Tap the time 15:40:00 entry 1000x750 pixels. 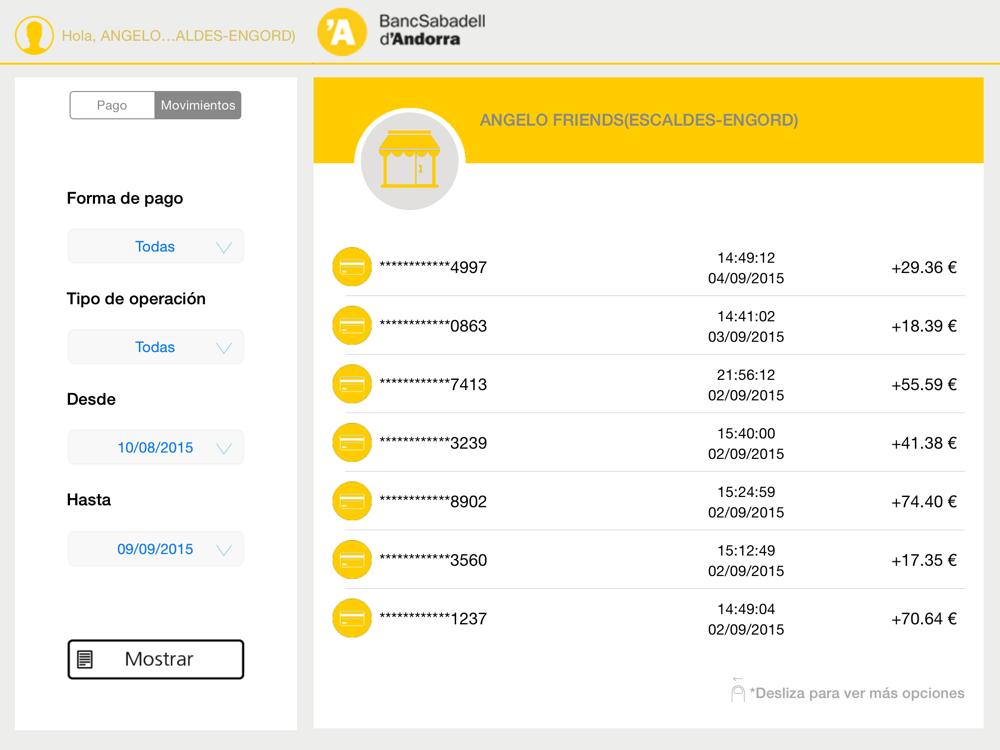tap(746, 434)
